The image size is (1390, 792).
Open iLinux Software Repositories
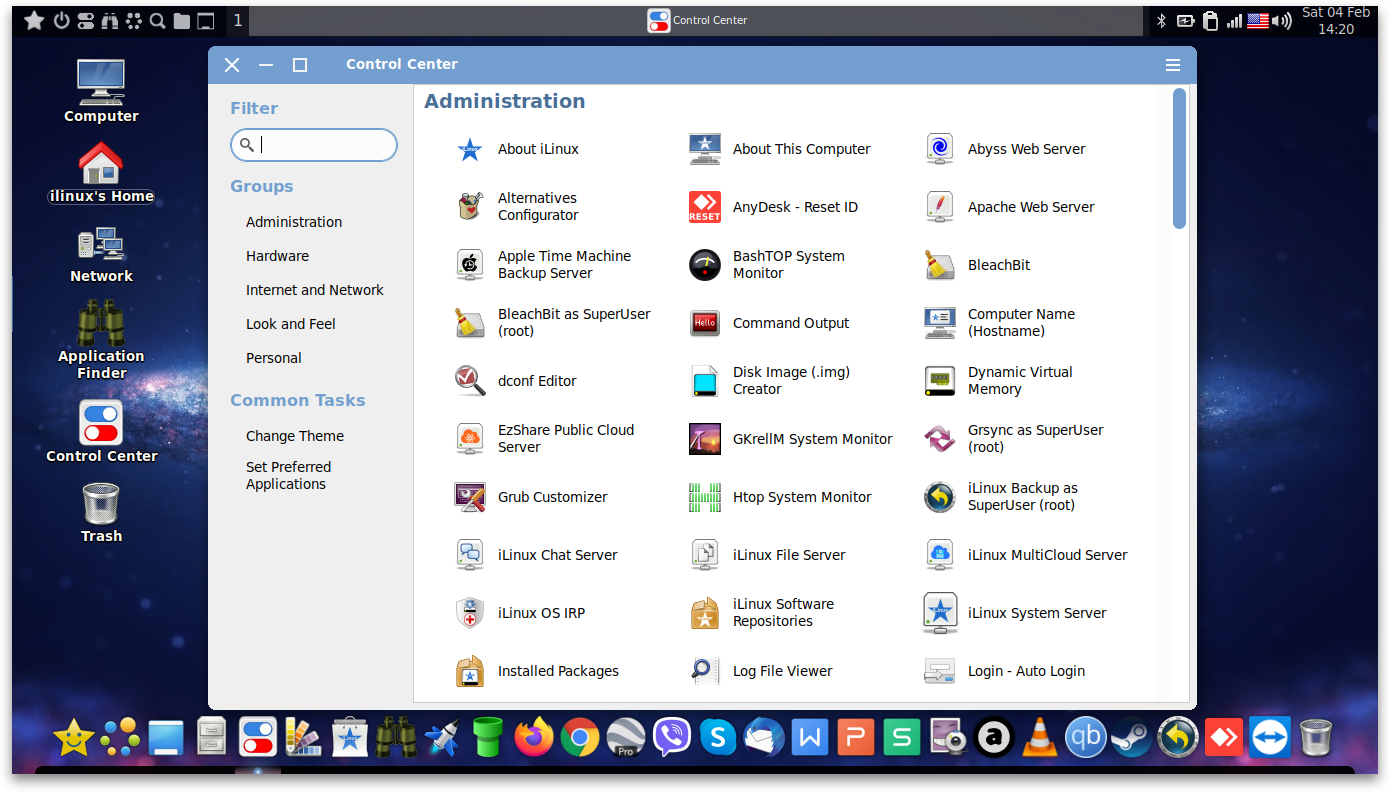(x=762, y=613)
